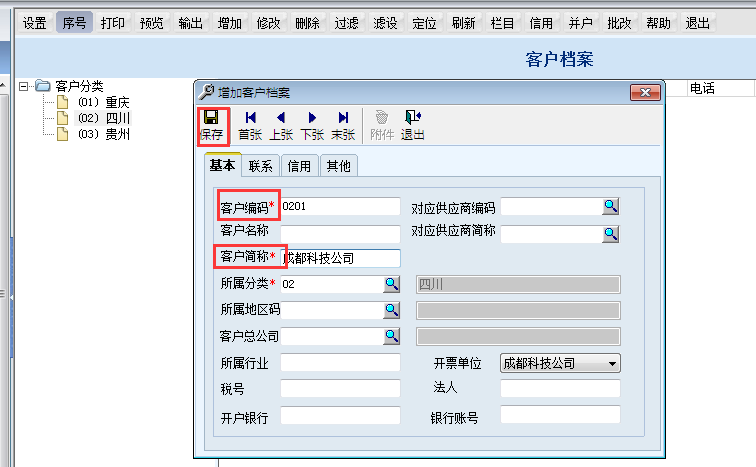Click the 电话 column header
This screenshot has height=467, width=756.
point(702,88)
